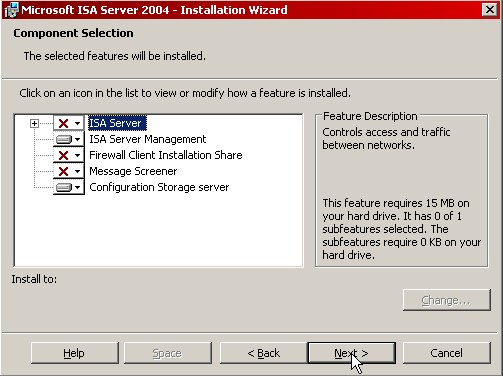Screen dimensions: 503x376
Task: Open dropdown for Firewall Client Installation Share
Action: pyautogui.click(x=69, y=155)
